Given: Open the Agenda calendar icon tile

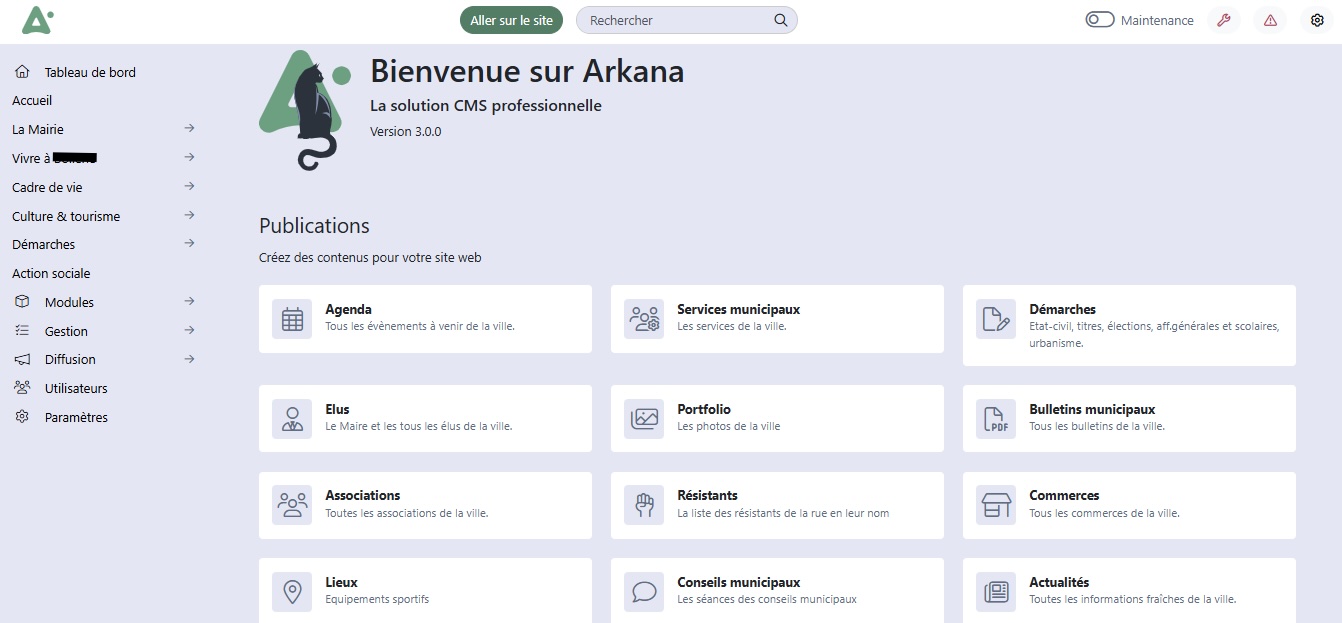Looking at the screenshot, I should tap(292, 319).
